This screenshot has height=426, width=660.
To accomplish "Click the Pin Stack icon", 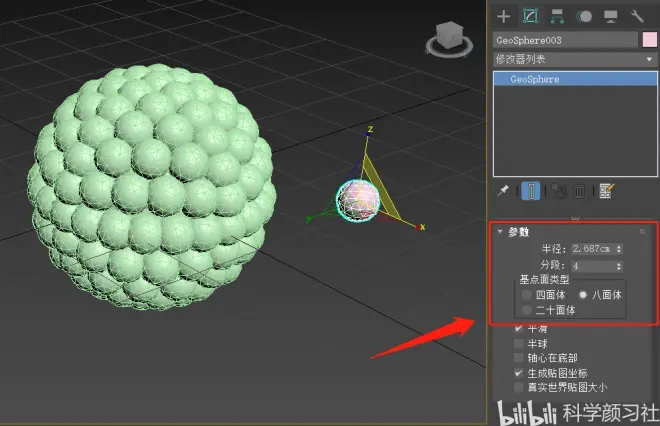I will click(x=503, y=191).
